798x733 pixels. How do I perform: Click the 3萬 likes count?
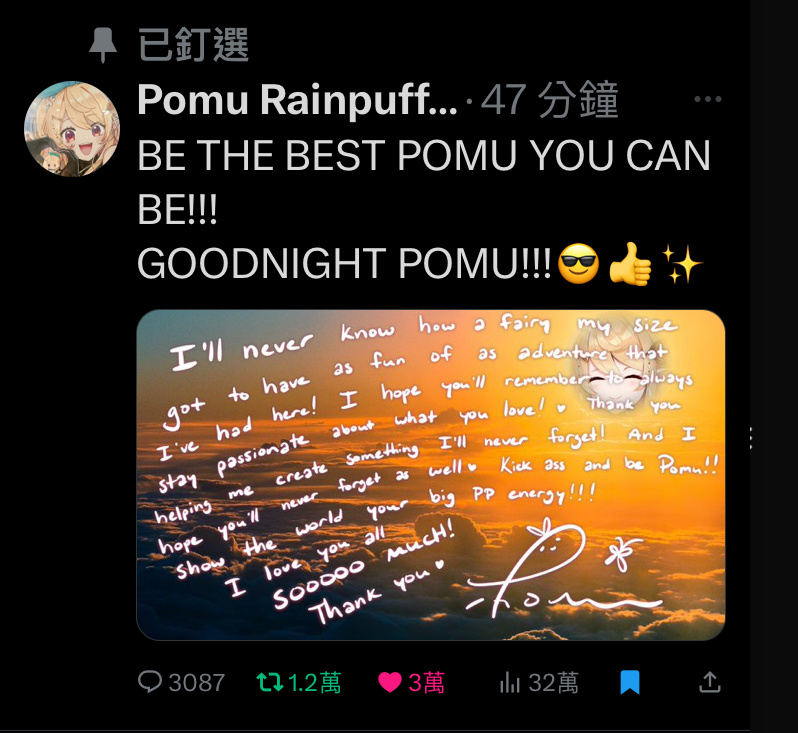click(426, 683)
